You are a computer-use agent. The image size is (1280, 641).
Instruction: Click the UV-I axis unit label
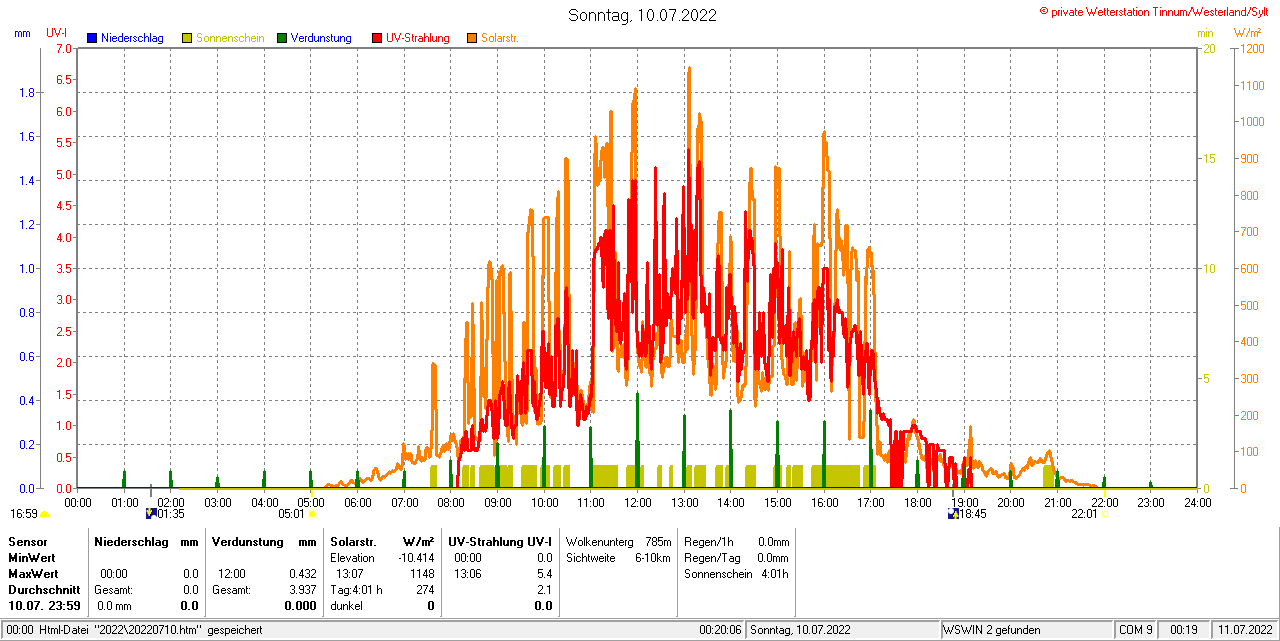[x=57, y=33]
